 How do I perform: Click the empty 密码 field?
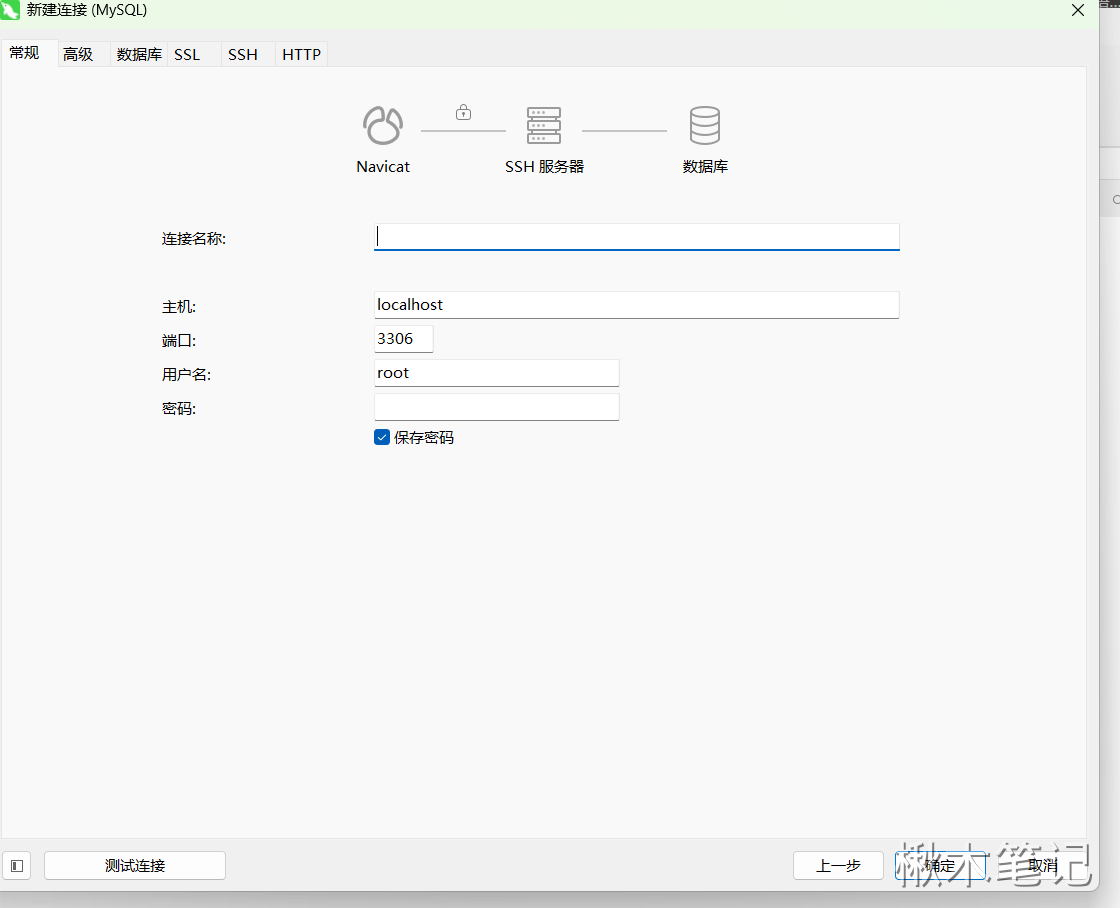[x=496, y=407]
